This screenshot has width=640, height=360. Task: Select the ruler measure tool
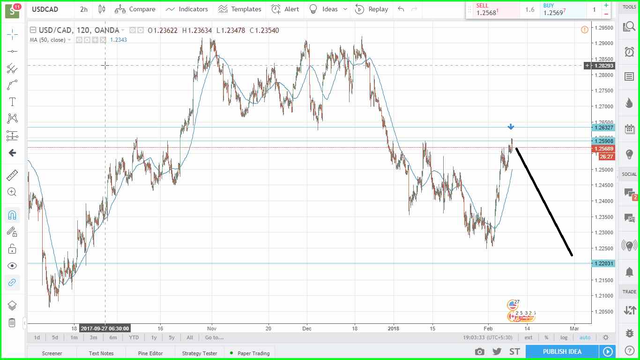(12, 175)
